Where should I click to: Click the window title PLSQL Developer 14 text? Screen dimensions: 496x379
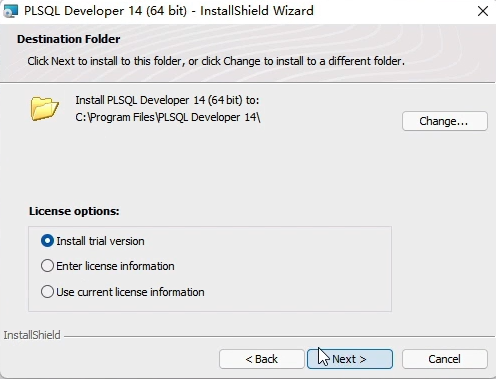[83, 11]
